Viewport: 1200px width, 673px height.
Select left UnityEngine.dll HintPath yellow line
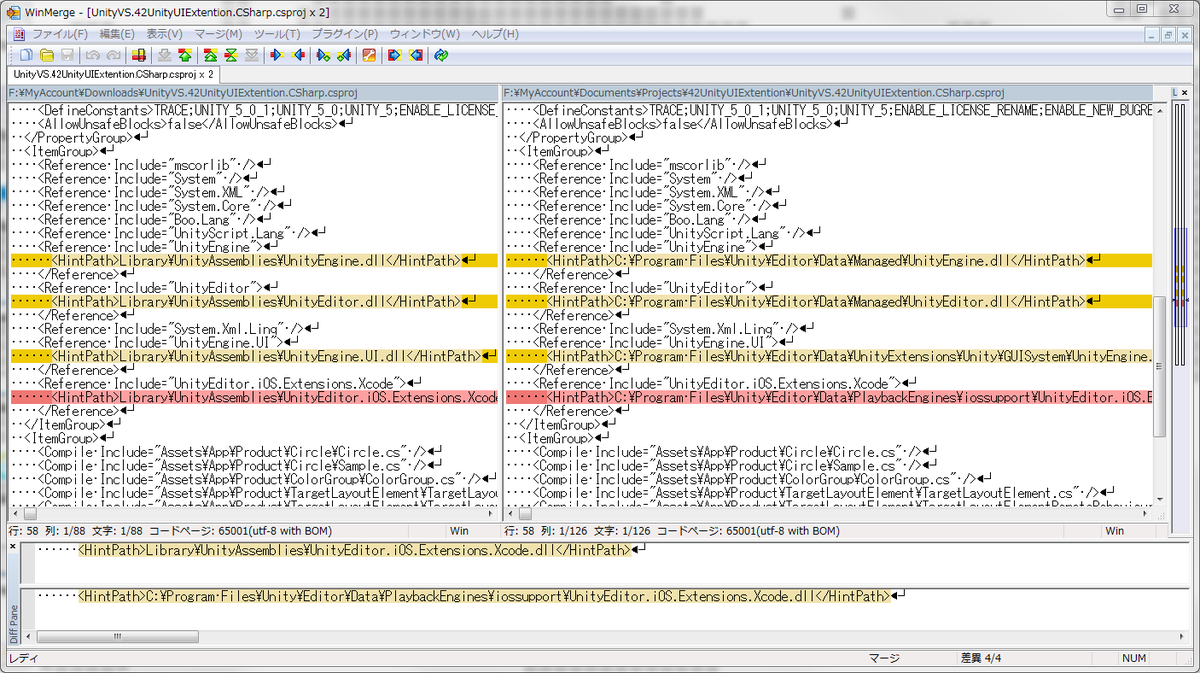click(x=254, y=260)
